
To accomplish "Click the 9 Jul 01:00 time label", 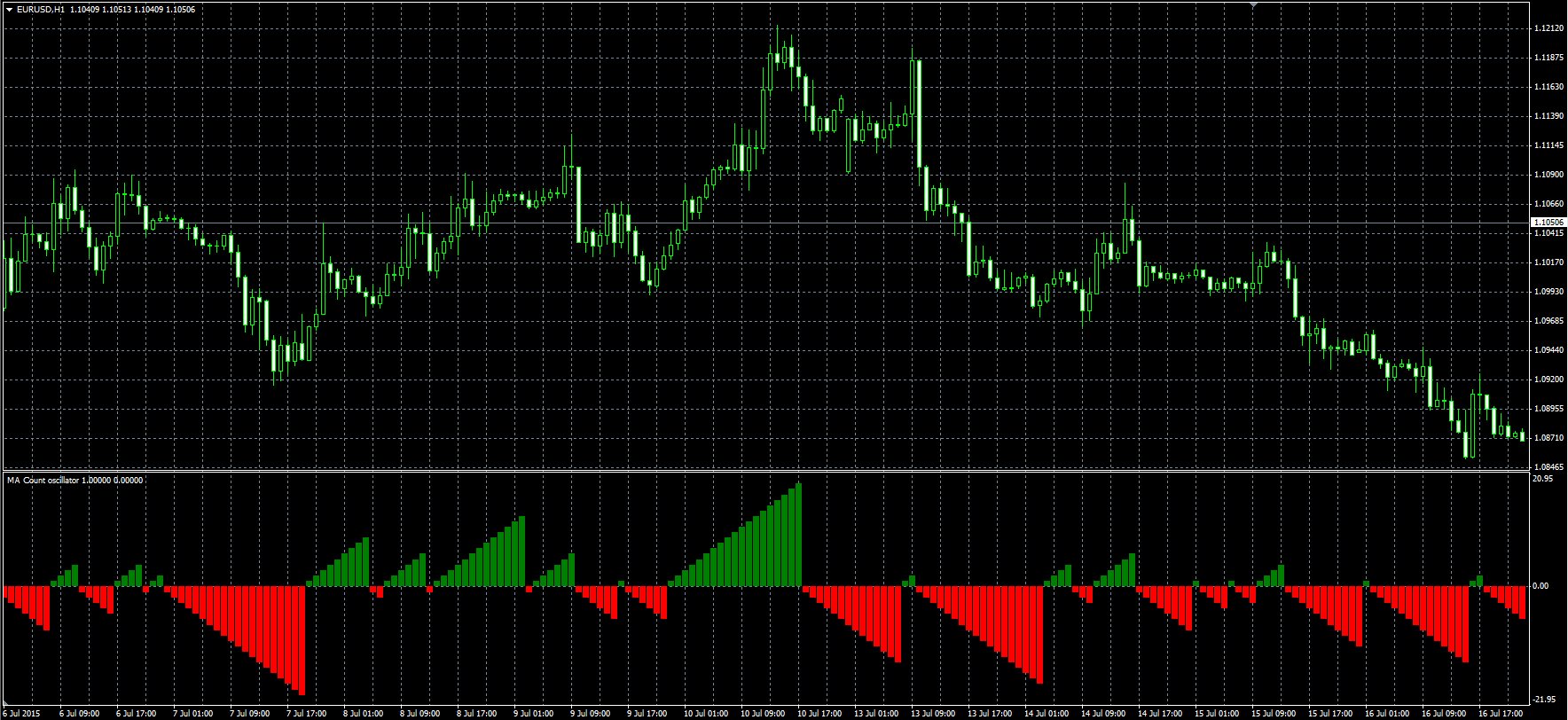I will 533,714.
